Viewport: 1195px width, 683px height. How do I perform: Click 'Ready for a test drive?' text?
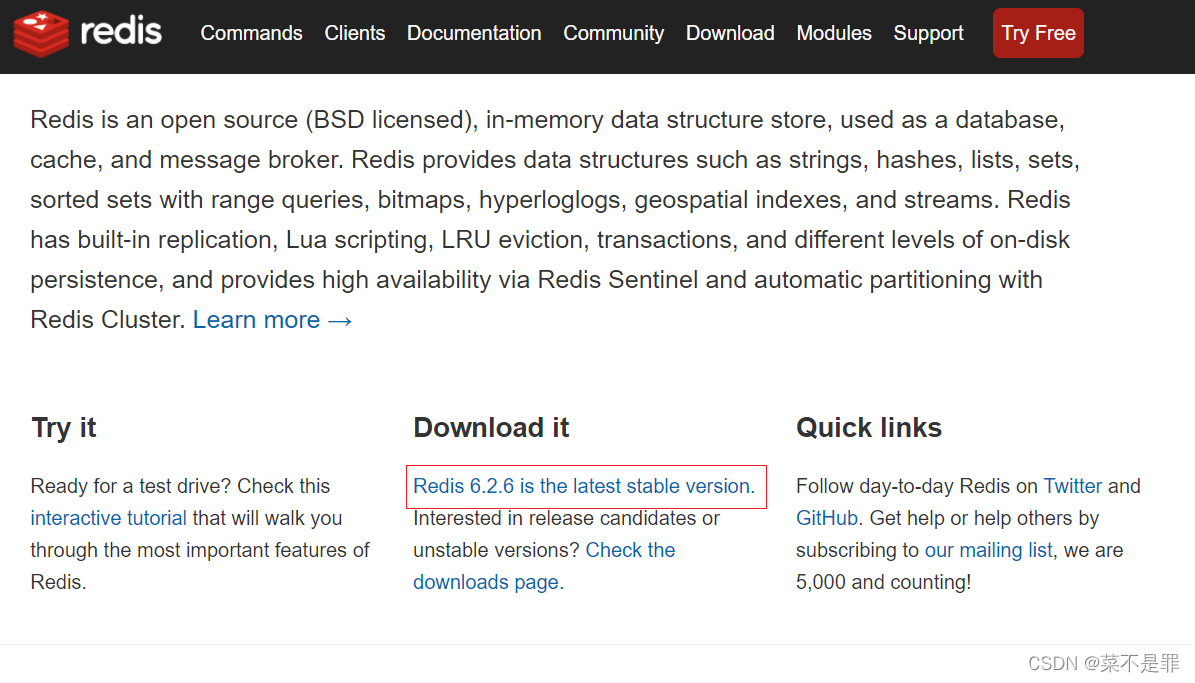coord(131,486)
